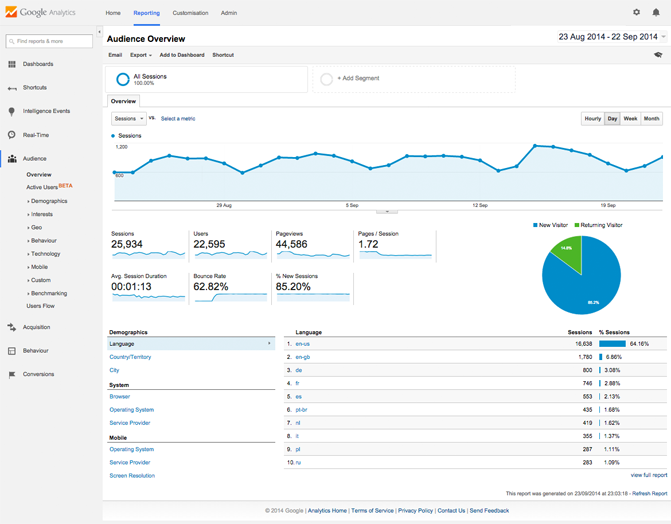Open Dashboards from the sidebar icon

12,64
